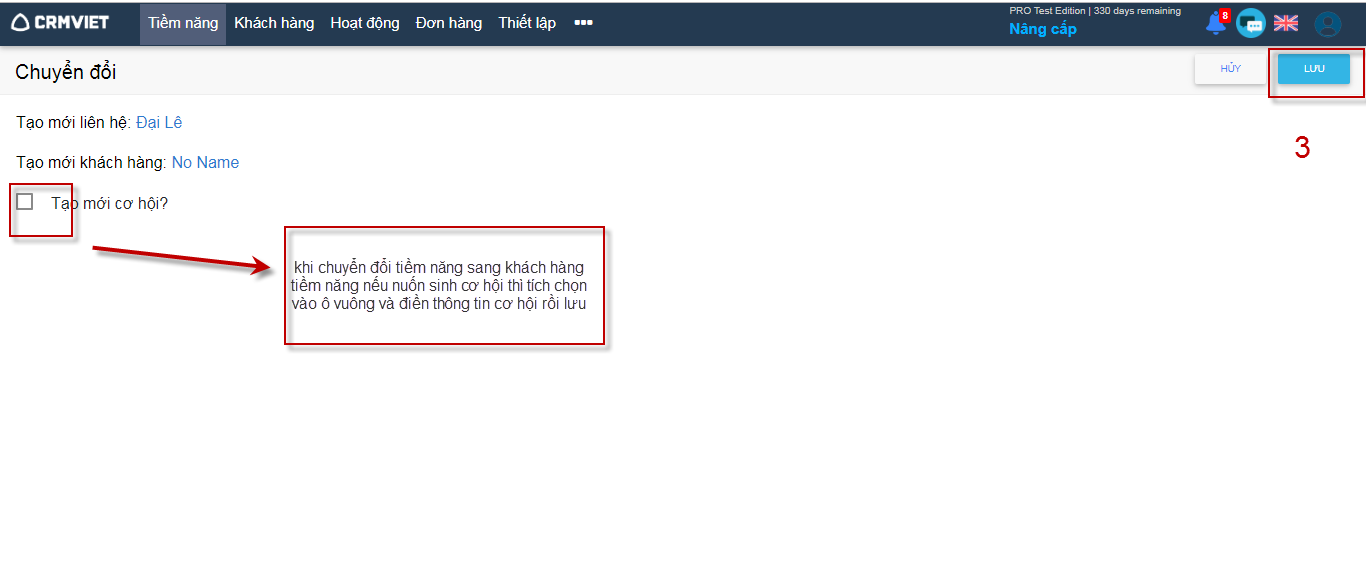Open the chat messages icon
This screenshot has height=577, width=1366.
[x=1250, y=23]
